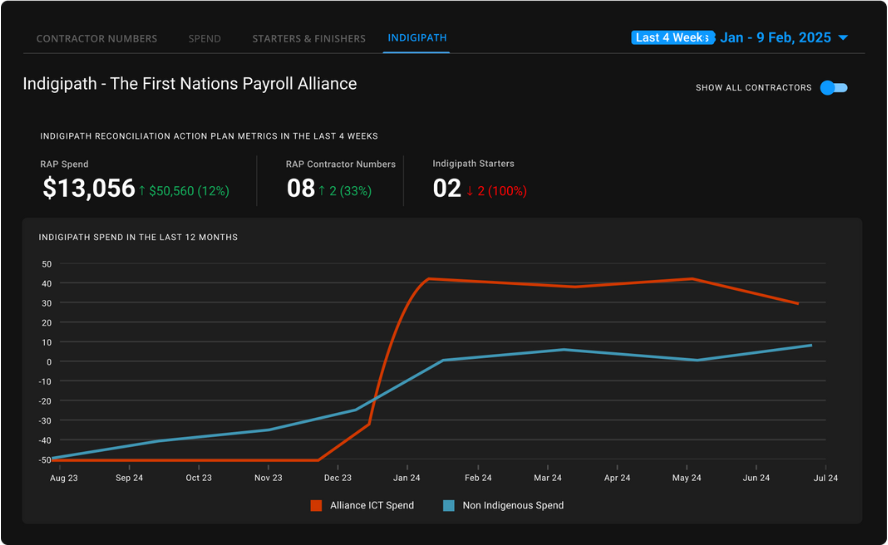This screenshot has width=888, height=545.
Task: Click the y-axis value -50
Action: [45, 460]
